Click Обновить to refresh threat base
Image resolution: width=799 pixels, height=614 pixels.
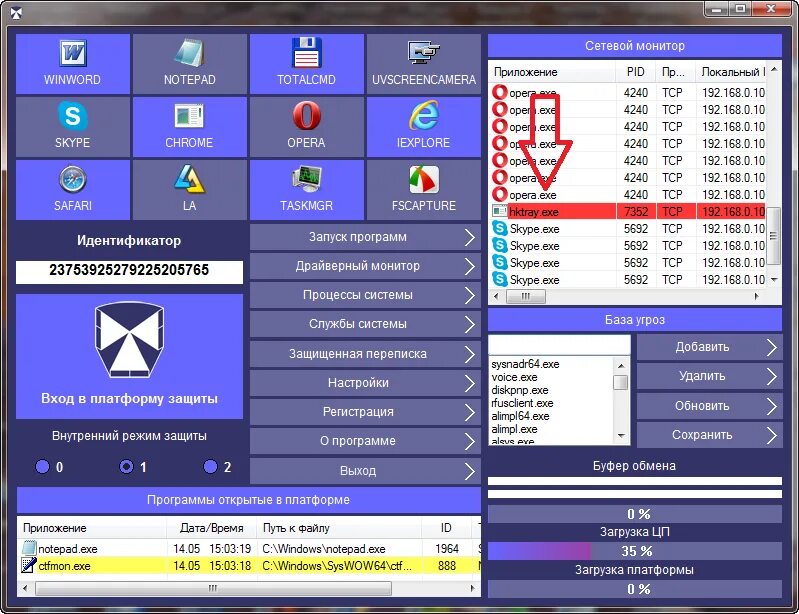tap(709, 406)
